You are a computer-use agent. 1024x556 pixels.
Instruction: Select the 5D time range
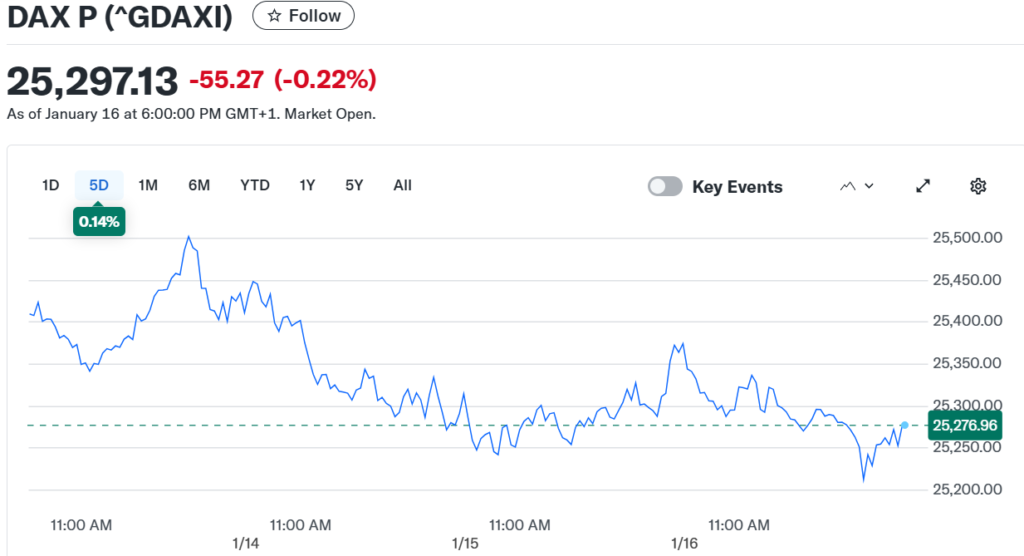(x=99, y=185)
